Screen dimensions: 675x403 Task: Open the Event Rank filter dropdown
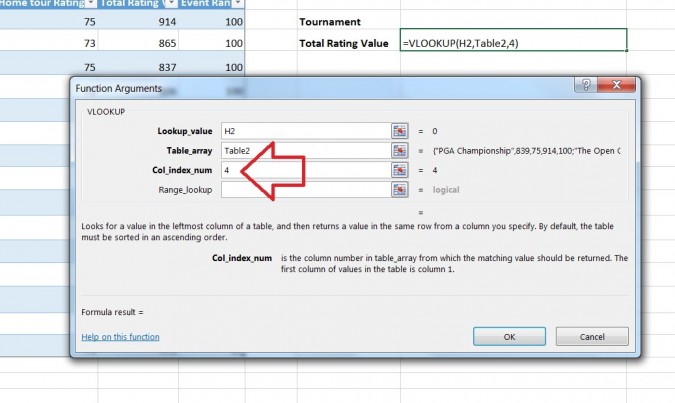click(238, 3)
